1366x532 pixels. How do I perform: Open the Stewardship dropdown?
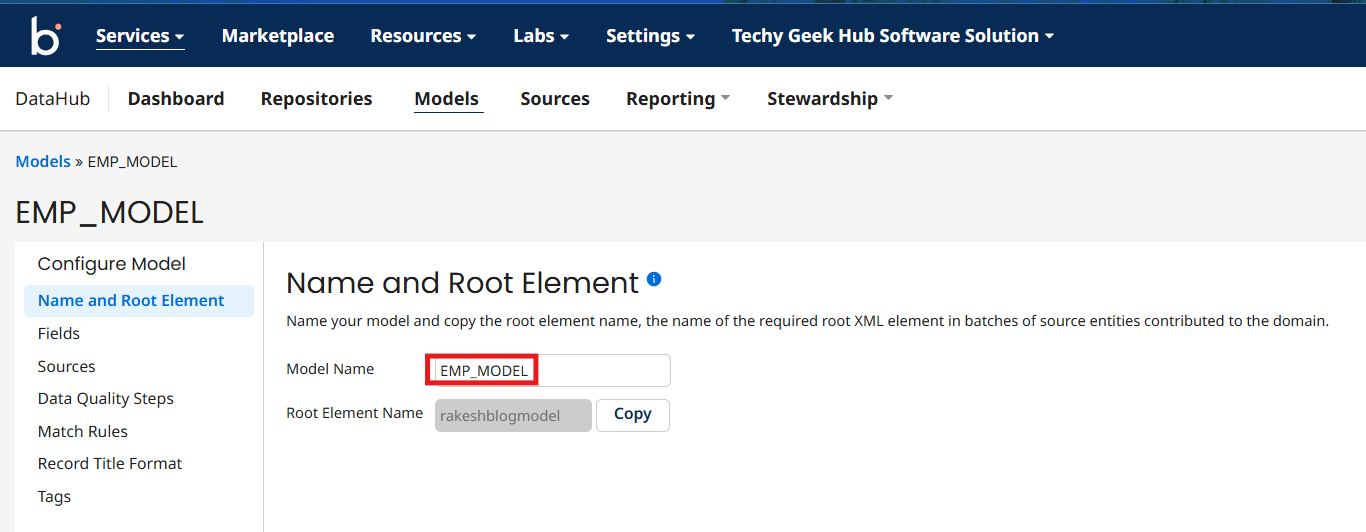(x=829, y=99)
